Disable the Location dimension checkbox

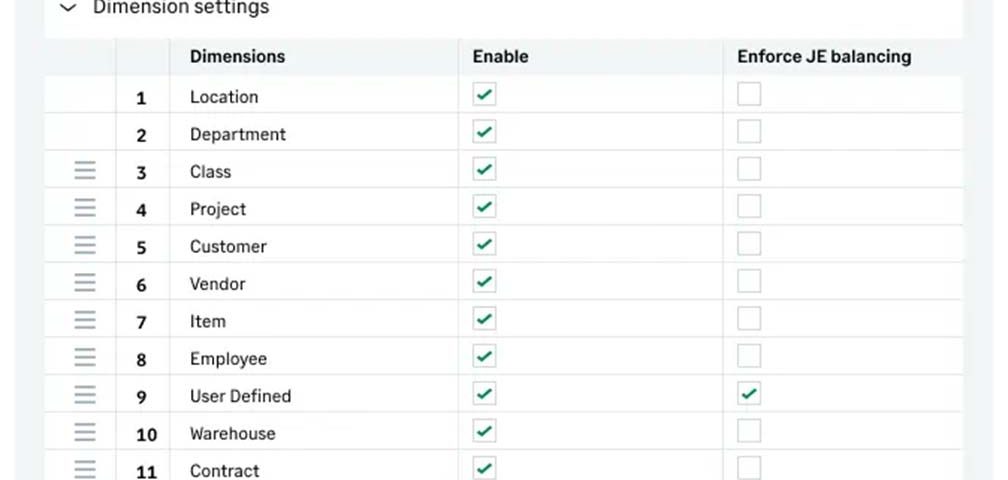pyautogui.click(x=484, y=94)
